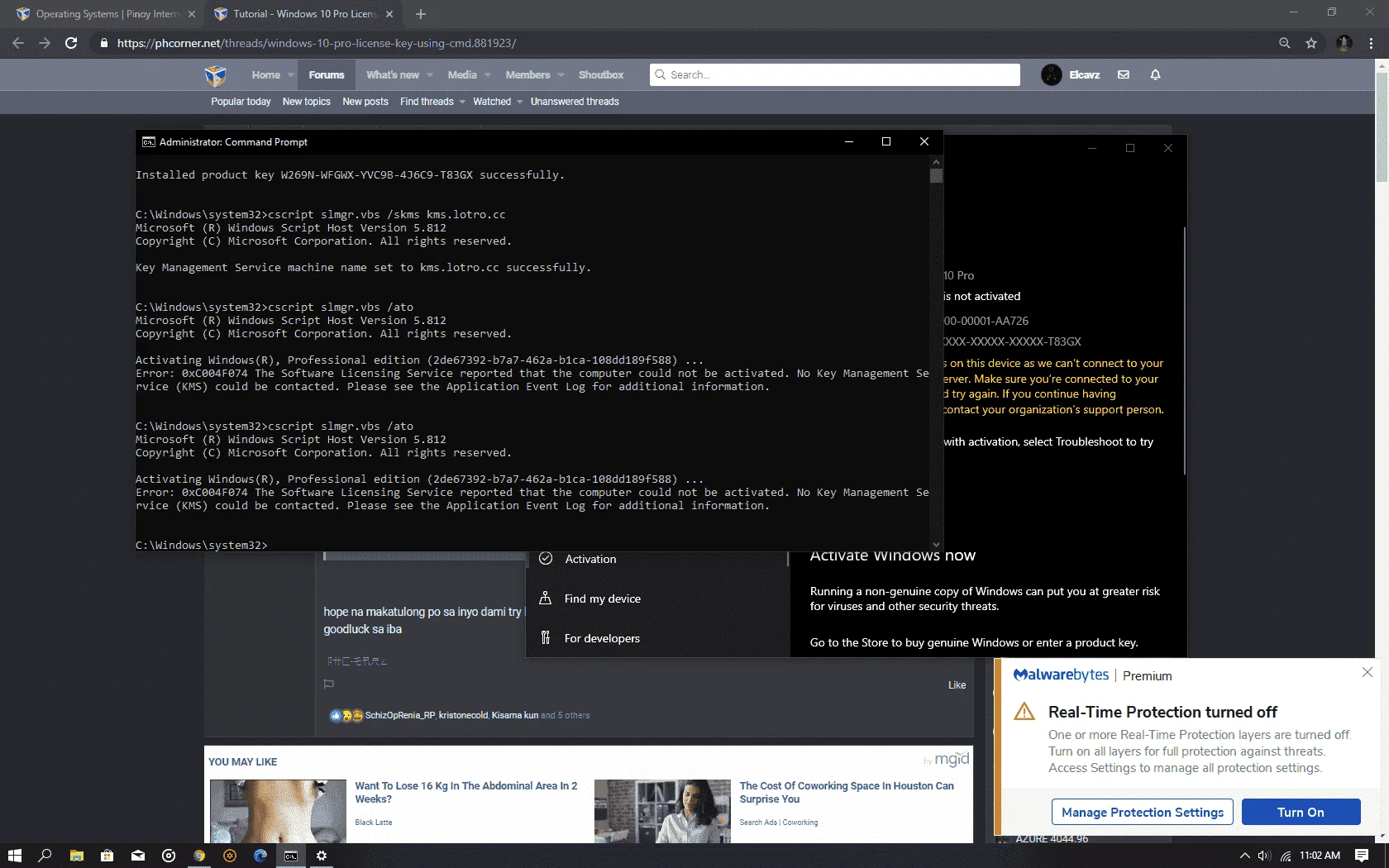Click the Command Prompt vertical scrollbar thumb
The width and height of the screenshot is (1389, 868).
[936, 175]
